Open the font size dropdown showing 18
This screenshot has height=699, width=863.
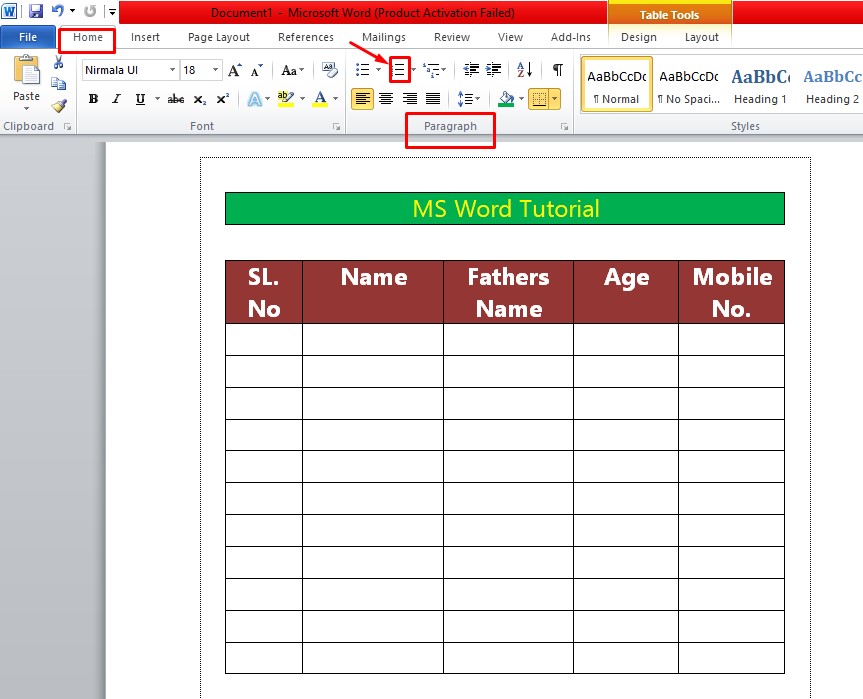201,70
